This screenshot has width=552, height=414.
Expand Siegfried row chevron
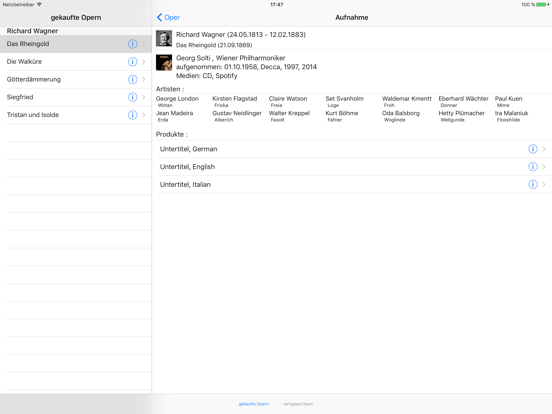click(144, 97)
